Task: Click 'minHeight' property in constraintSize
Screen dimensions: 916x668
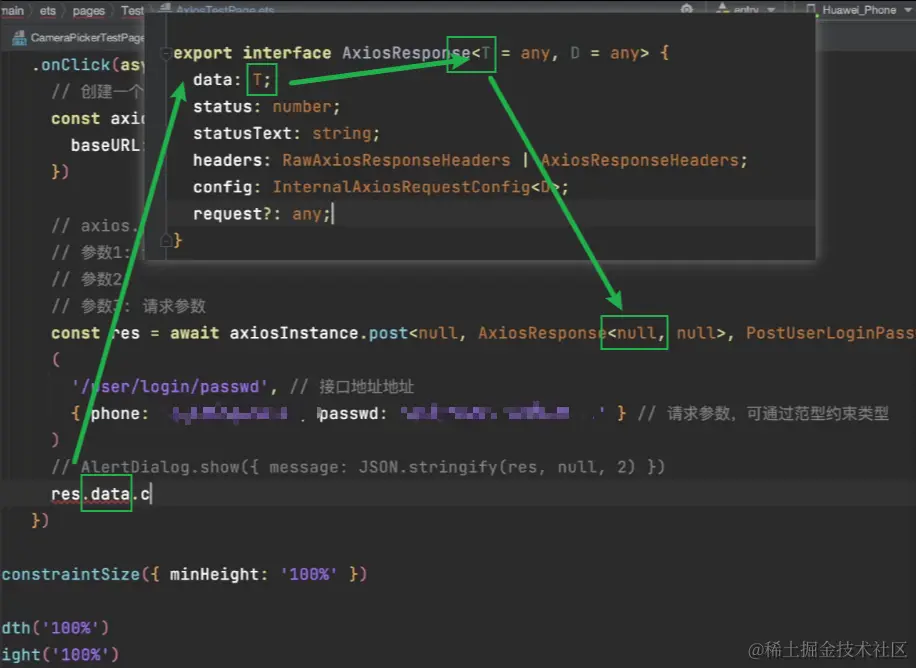Action: (x=214, y=574)
